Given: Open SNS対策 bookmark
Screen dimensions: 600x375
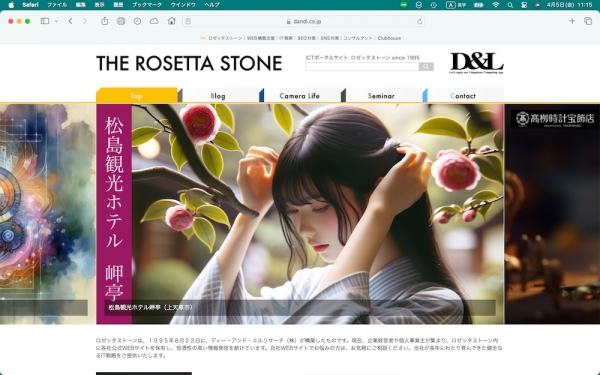Looking at the screenshot, I should pyautogui.click(x=329, y=38).
